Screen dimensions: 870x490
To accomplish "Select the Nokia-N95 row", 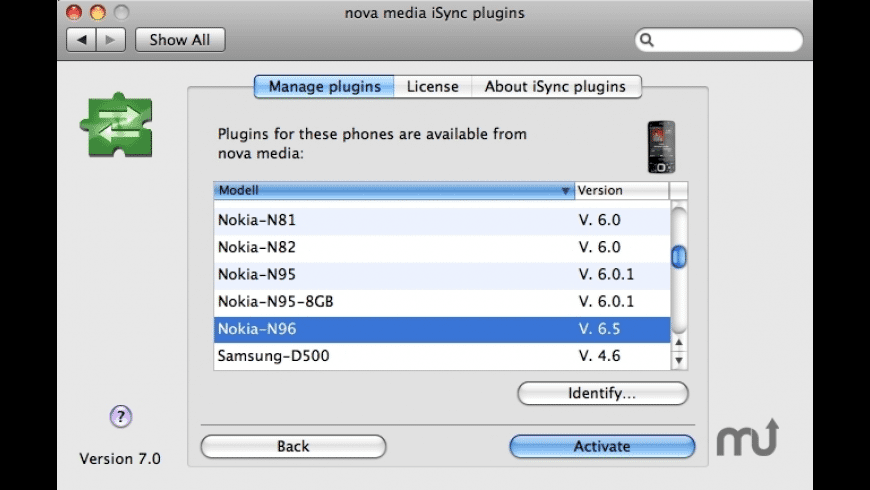I will tap(442, 275).
